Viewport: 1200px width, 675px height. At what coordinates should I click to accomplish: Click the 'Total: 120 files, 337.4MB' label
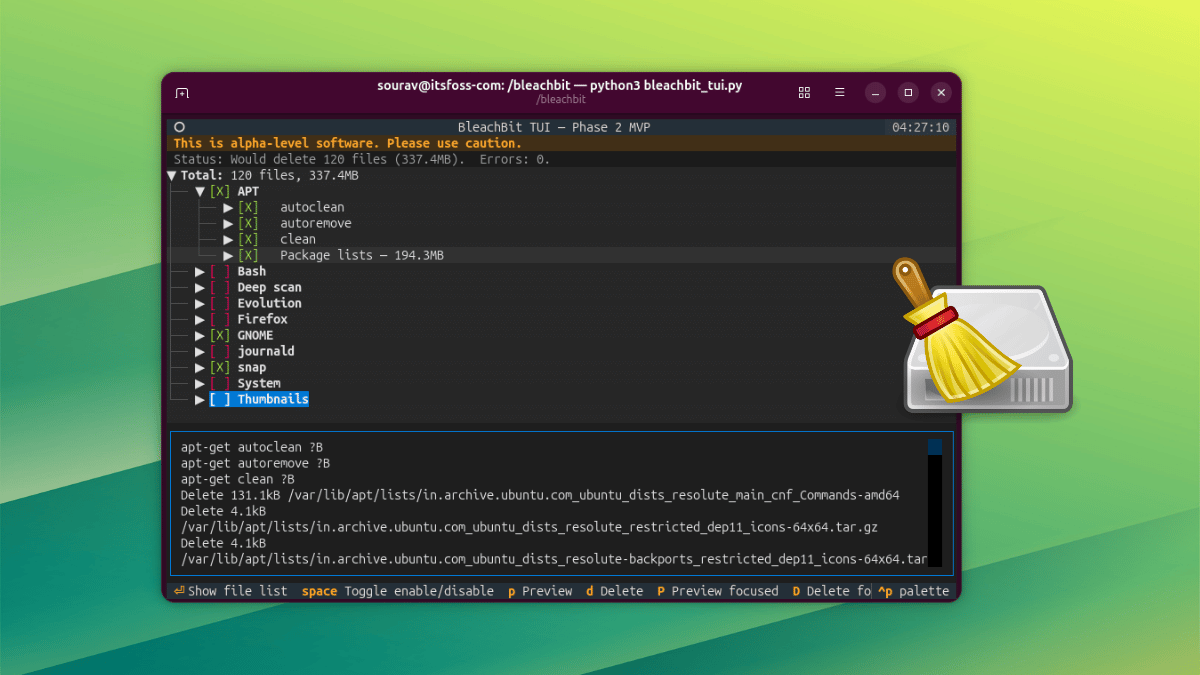(x=269, y=175)
